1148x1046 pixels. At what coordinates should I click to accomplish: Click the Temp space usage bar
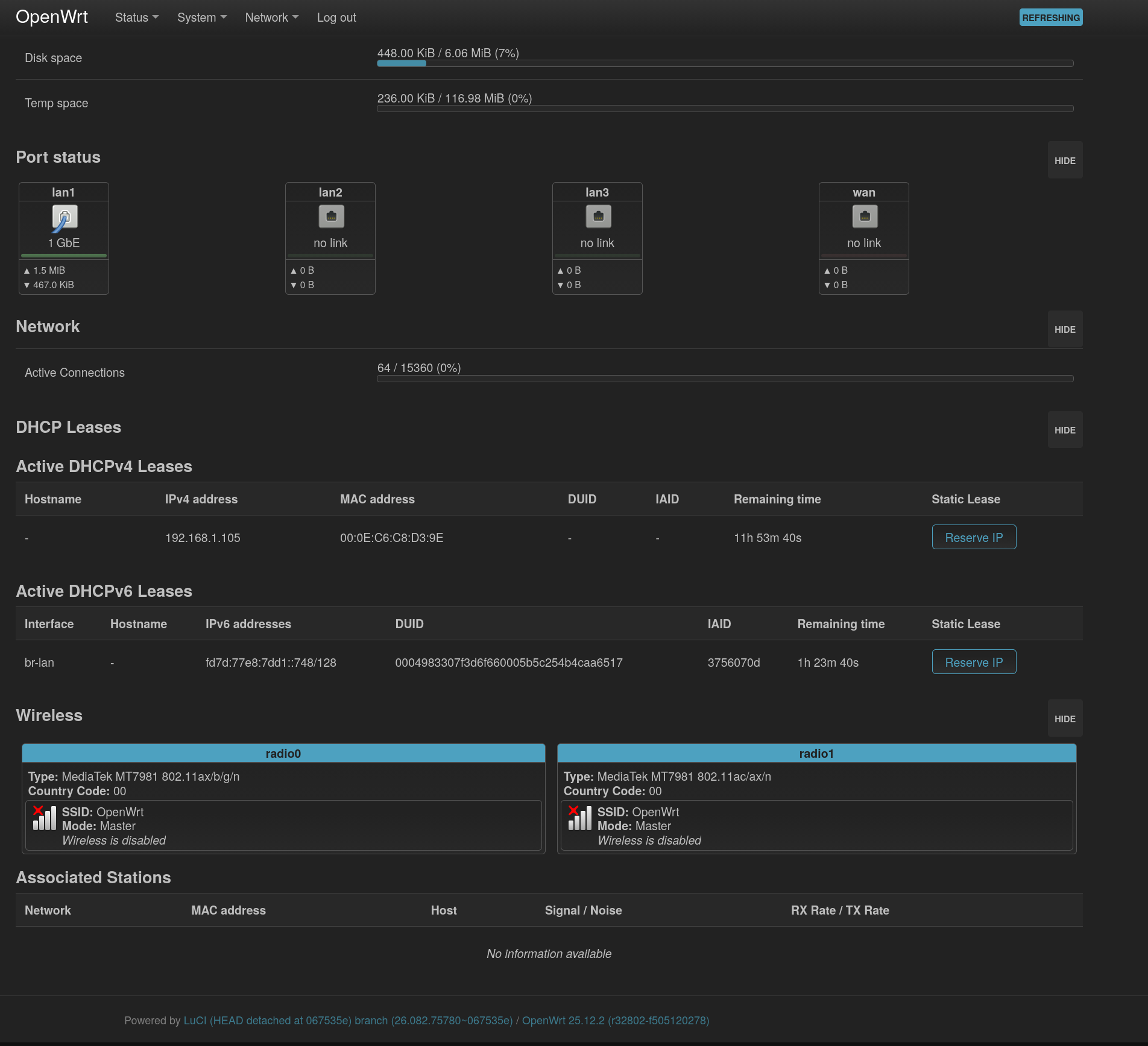(725, 109)
